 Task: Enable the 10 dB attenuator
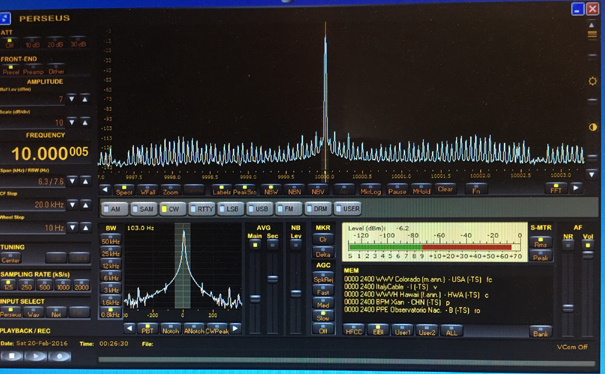pyautogui.click(x=32, y=43)
